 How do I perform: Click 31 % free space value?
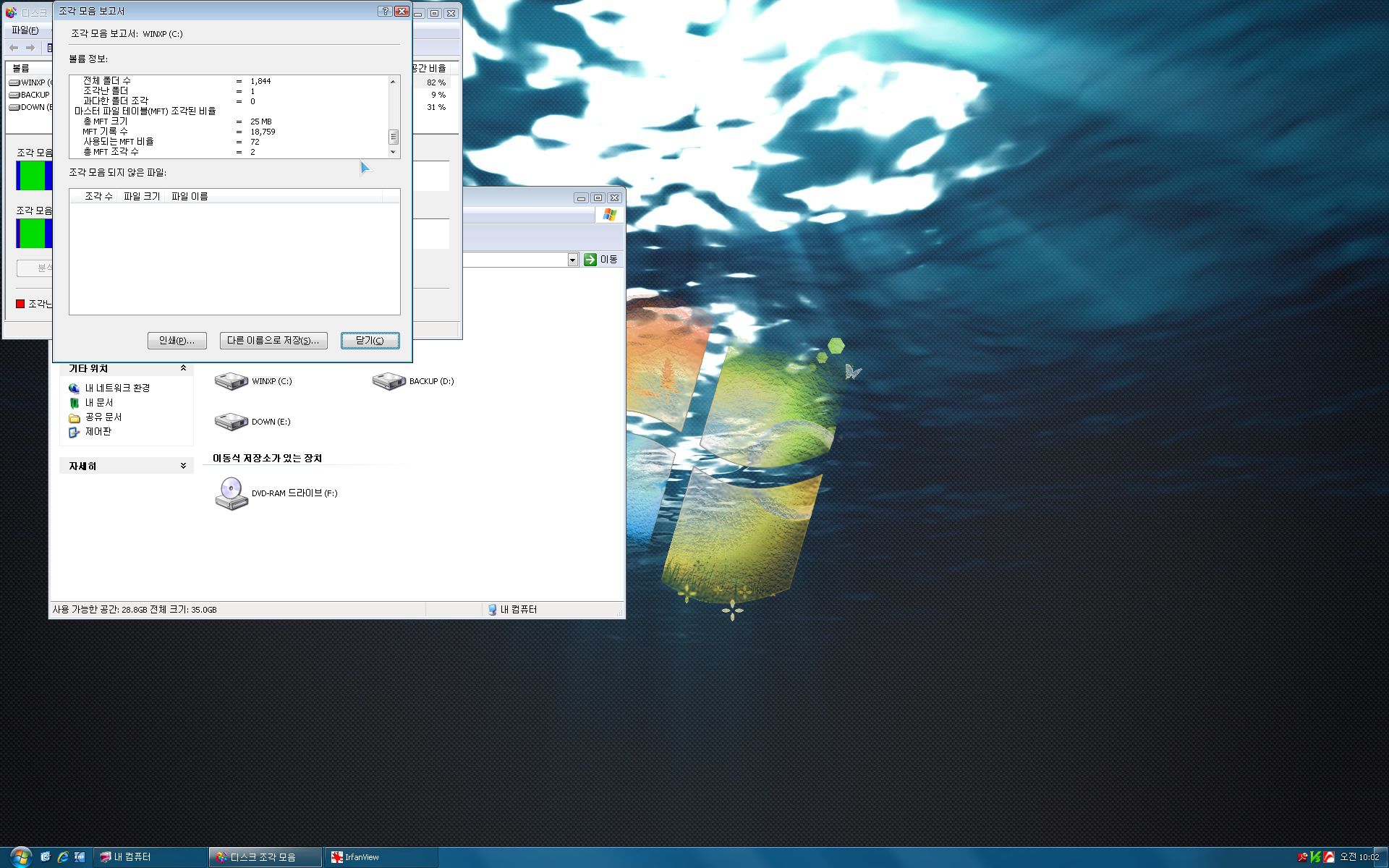[x=436, y=107]
